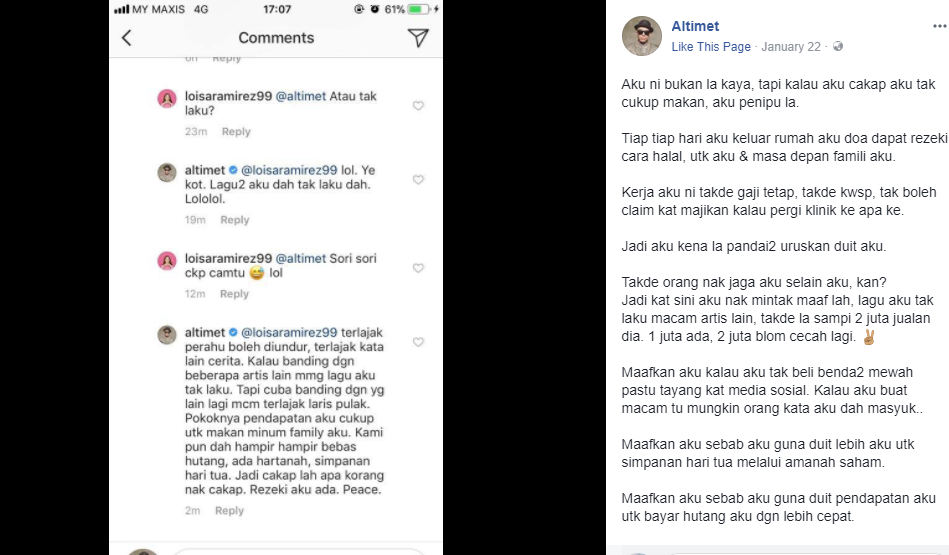
Task: Open altimet's avatar on "lol. Ye kot" comment
Action: pos(167,172)
